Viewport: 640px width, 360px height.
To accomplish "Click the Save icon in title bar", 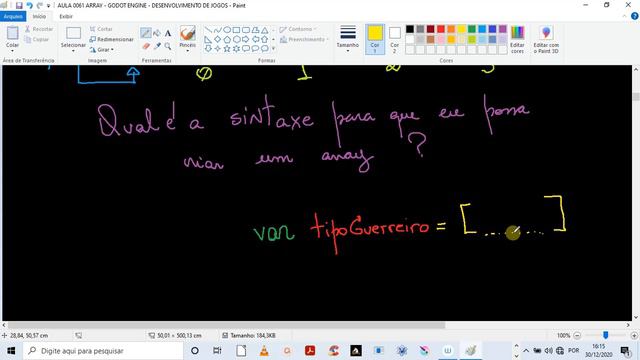I will tap(19, 5).
